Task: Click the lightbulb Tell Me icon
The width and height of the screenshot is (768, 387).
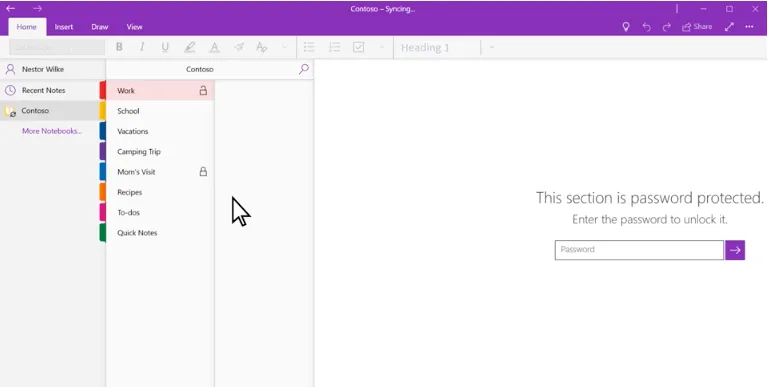Action: click(x=625, y=27)
